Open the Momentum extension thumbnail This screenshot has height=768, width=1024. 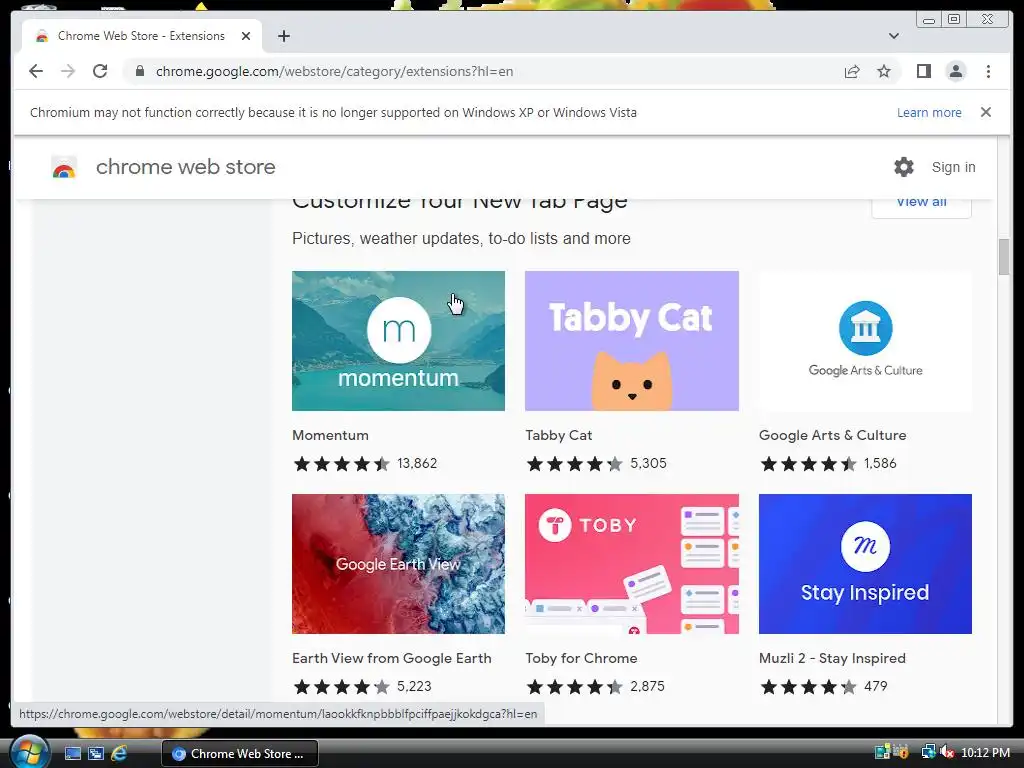[x=398, y=341]
